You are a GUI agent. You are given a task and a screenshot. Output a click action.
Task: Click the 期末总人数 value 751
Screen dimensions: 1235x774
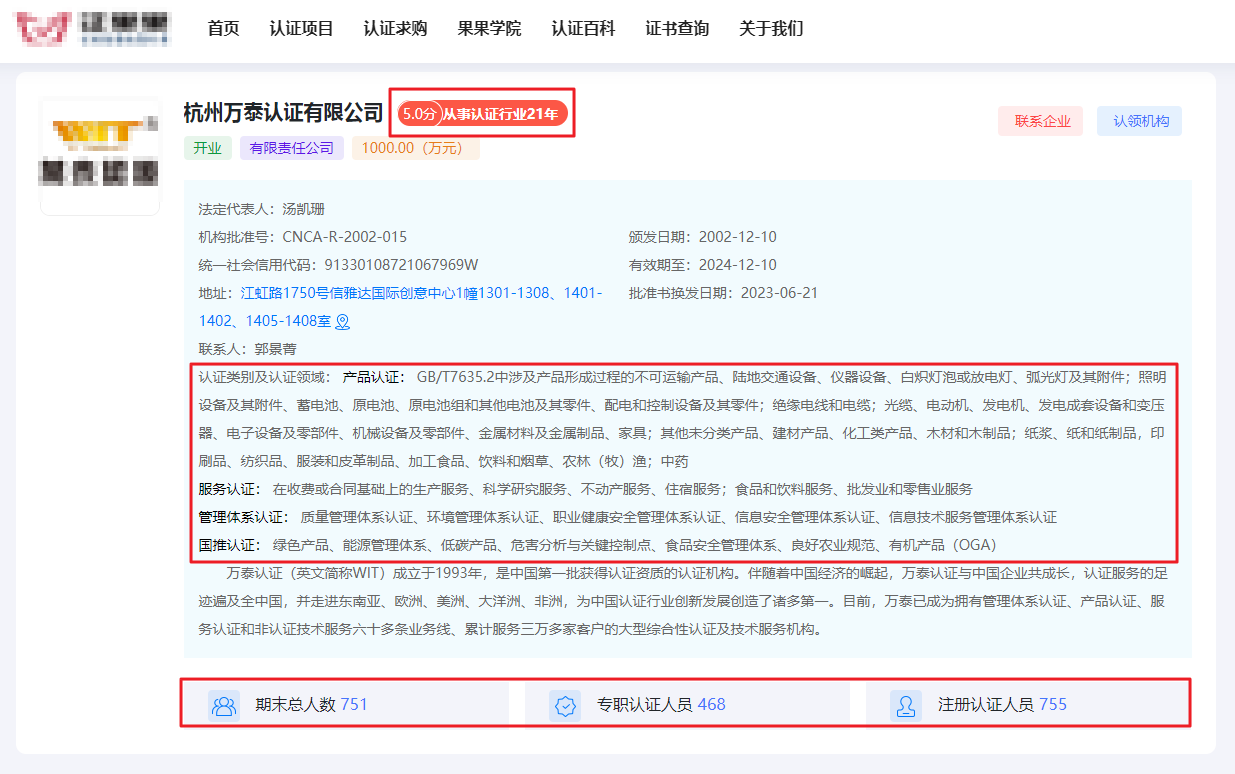click(x=354, y=704)
